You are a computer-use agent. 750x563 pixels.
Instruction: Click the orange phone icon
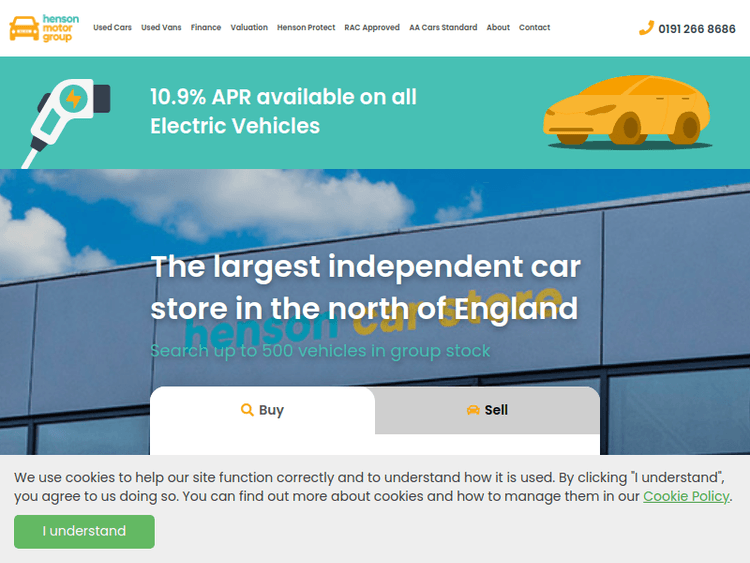point(646,28)
